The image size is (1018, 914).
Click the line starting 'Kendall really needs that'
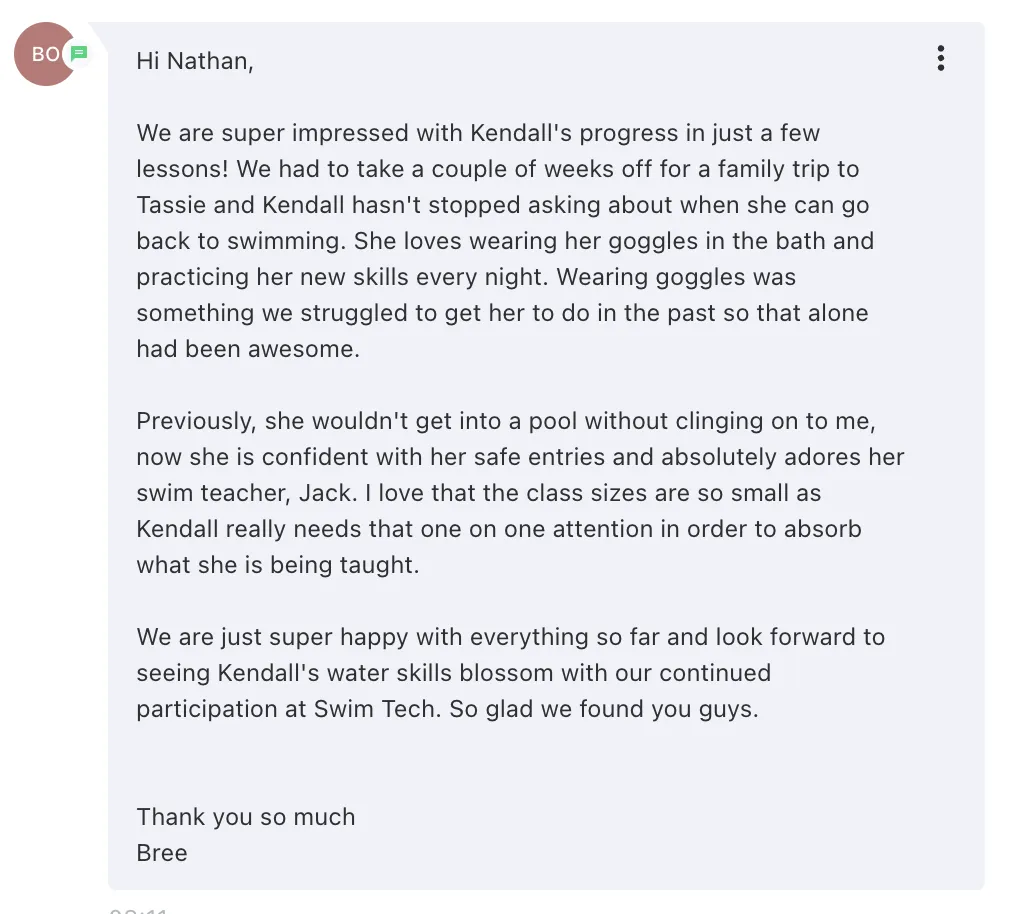coord(499,529)
